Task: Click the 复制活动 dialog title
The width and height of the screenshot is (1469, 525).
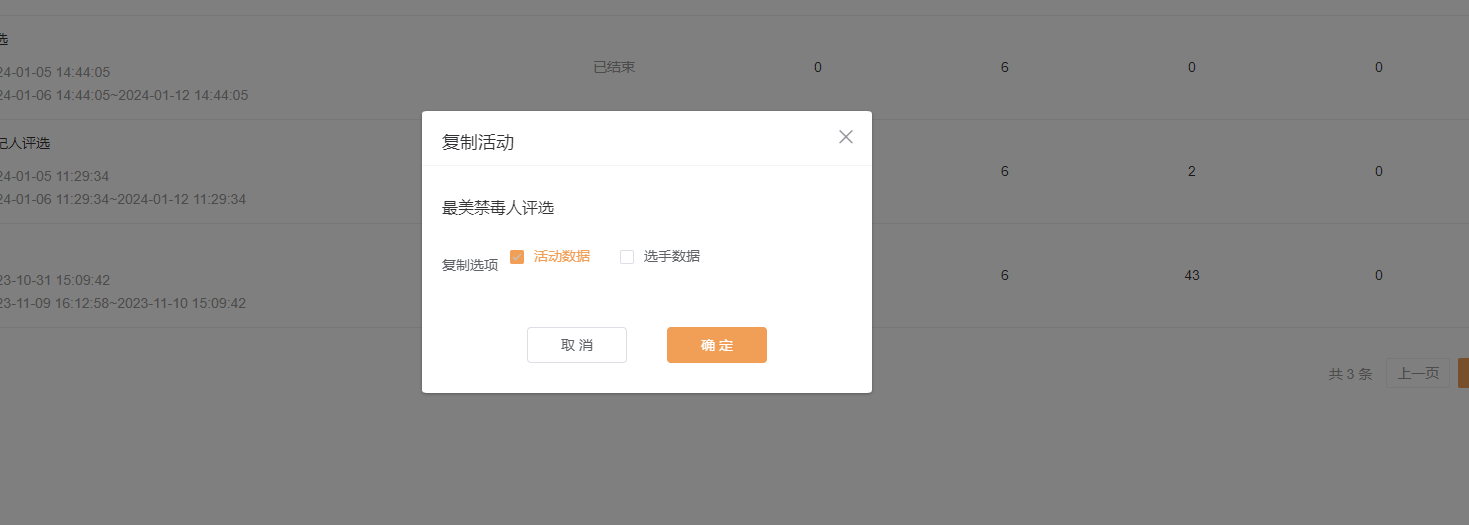Action: pos(478,142)
